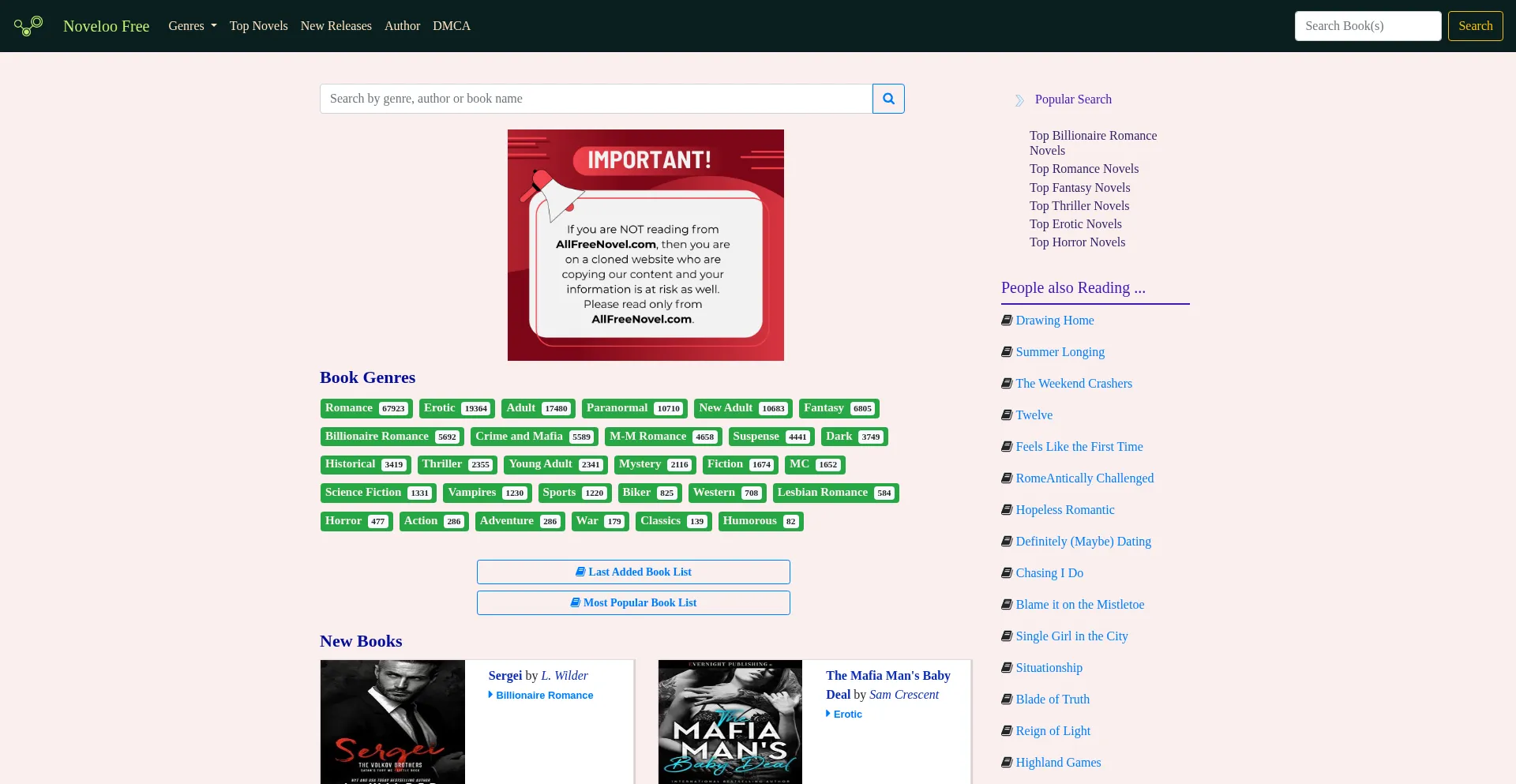This screenshot has width=1516, height=784.
Task: Click the book icon next to Blade of Truth
Action: (x=1007, y=700)
